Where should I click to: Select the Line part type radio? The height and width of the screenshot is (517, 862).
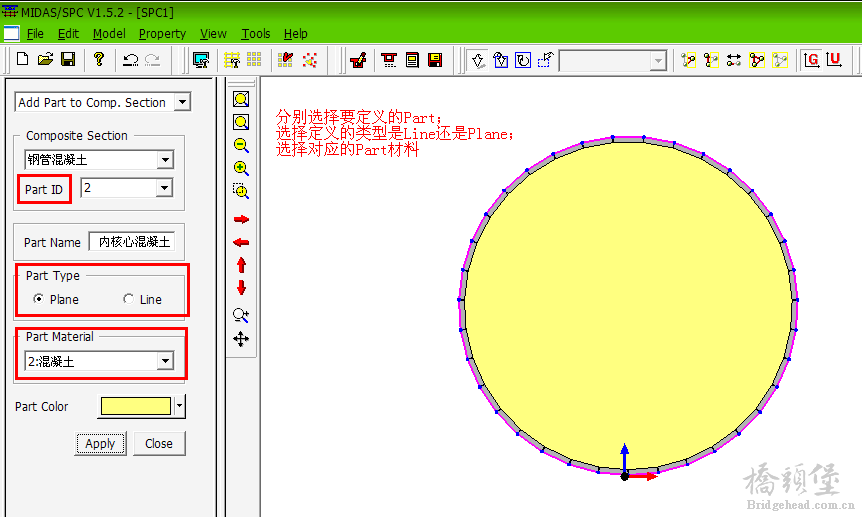click(x=128, y=299)
